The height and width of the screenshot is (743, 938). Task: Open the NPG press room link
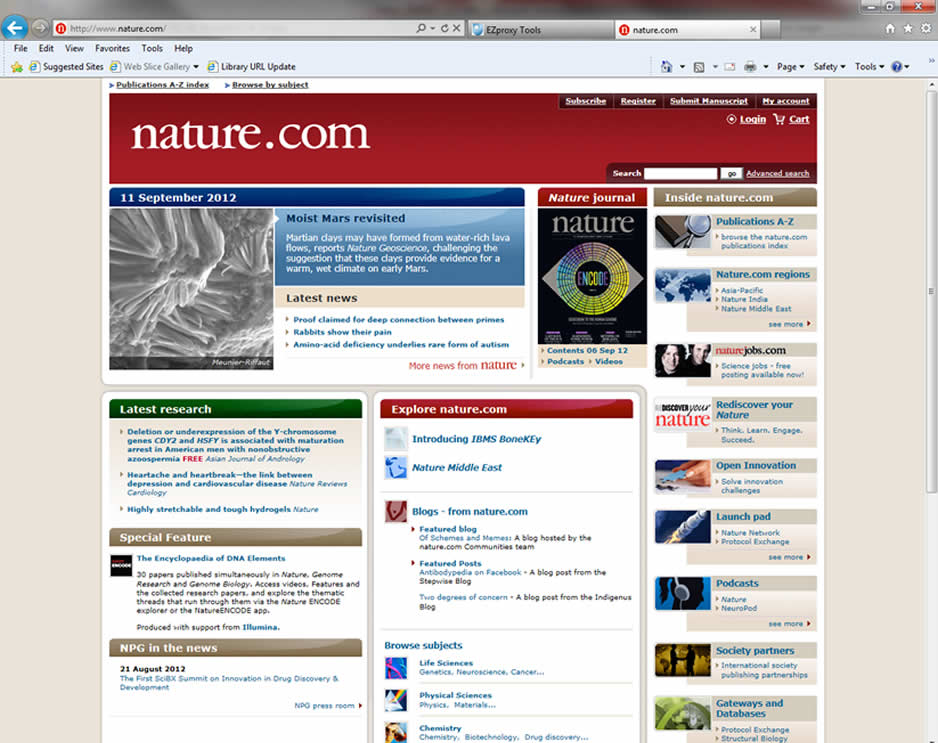tap(324, 706)
